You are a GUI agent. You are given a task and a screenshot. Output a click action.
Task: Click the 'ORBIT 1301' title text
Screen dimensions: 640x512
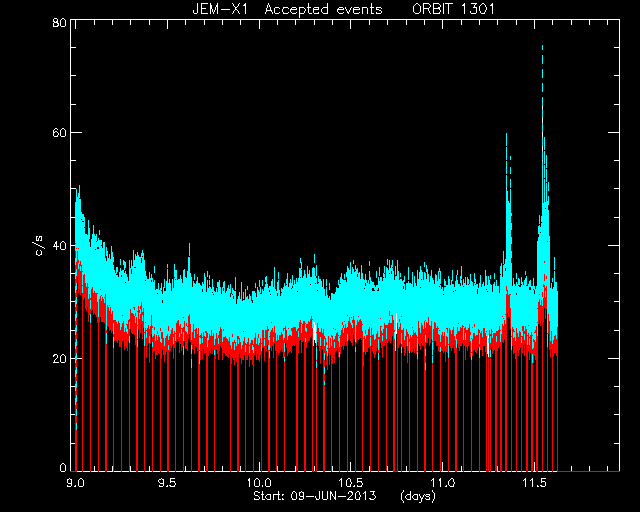(453, 9)
